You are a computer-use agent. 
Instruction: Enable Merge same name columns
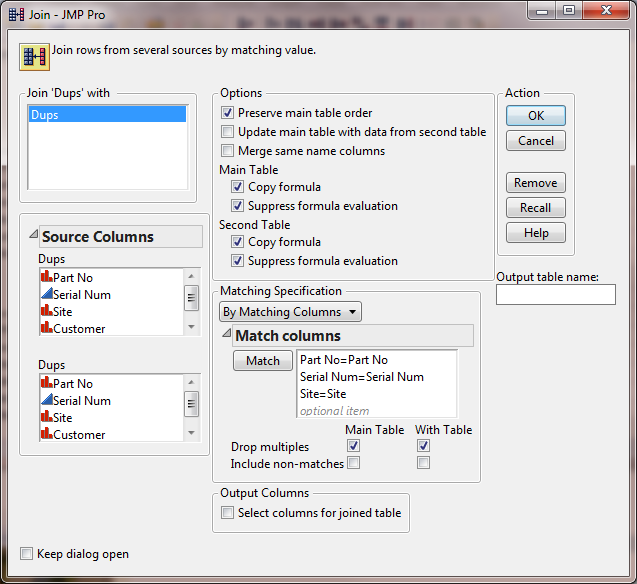[228, 151]
